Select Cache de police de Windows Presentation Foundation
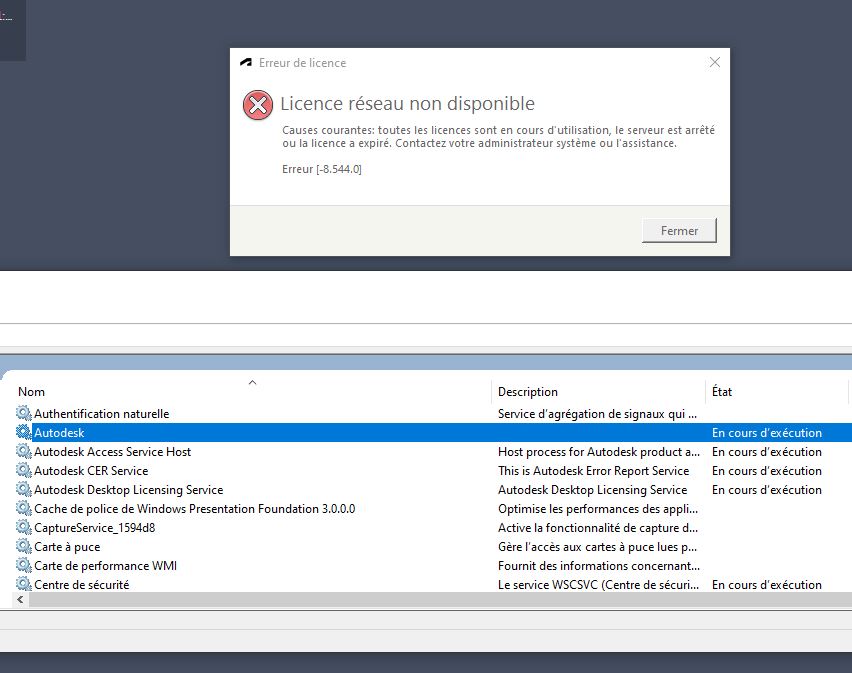The height and width of the screenshot is (673, 852). point(195,509)
